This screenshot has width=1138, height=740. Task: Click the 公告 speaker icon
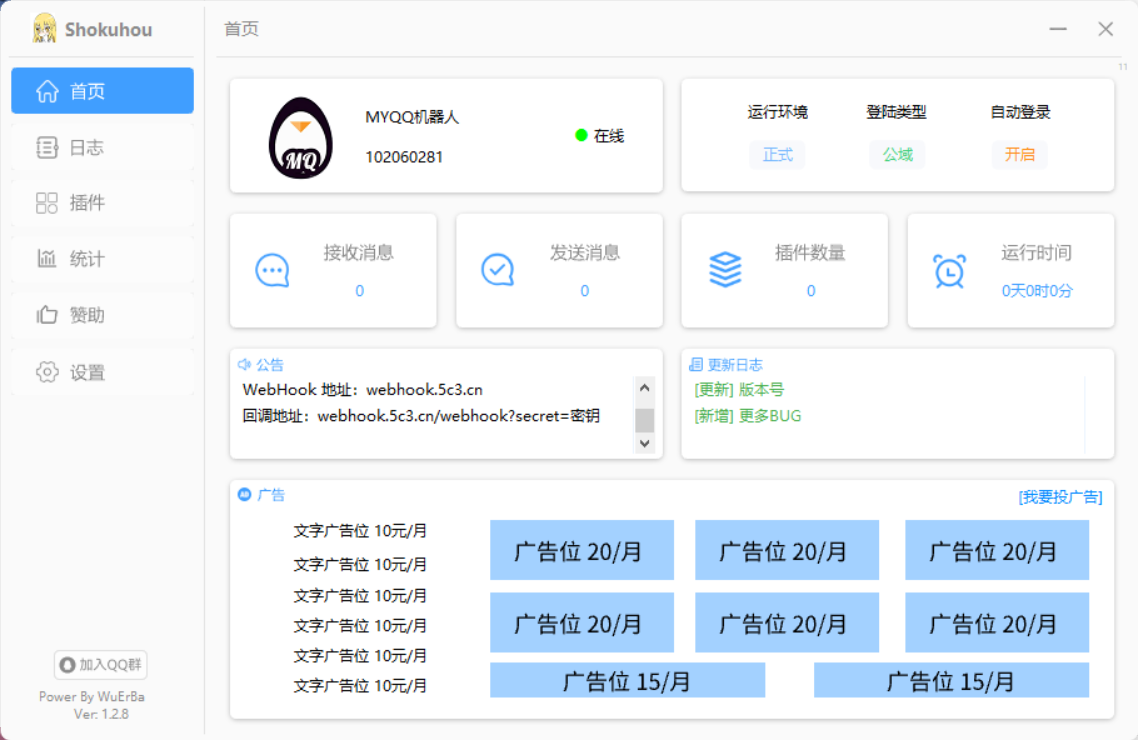pyautogui.click(x=242, y=364)
